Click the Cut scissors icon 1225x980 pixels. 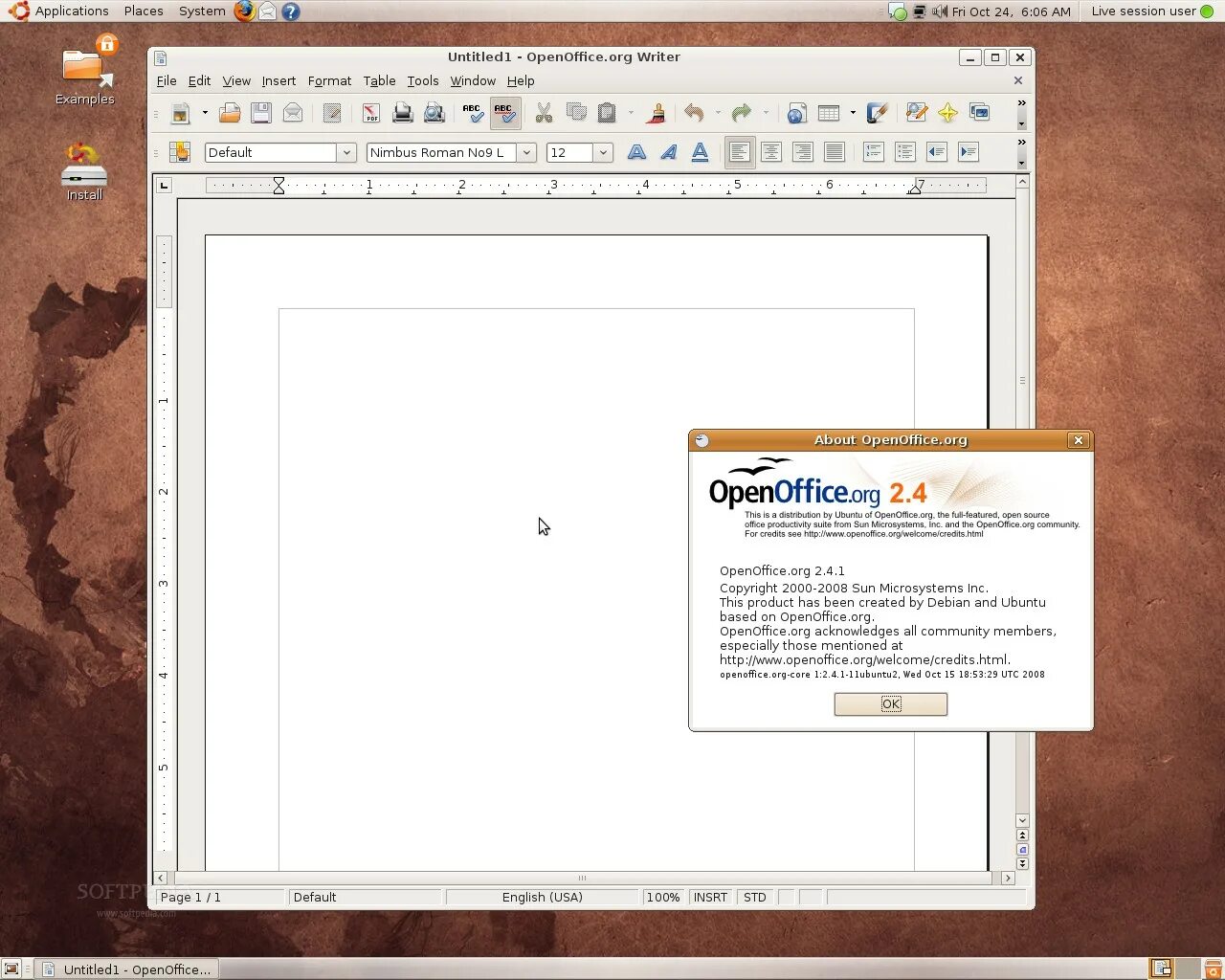click(x=544, y=113)
